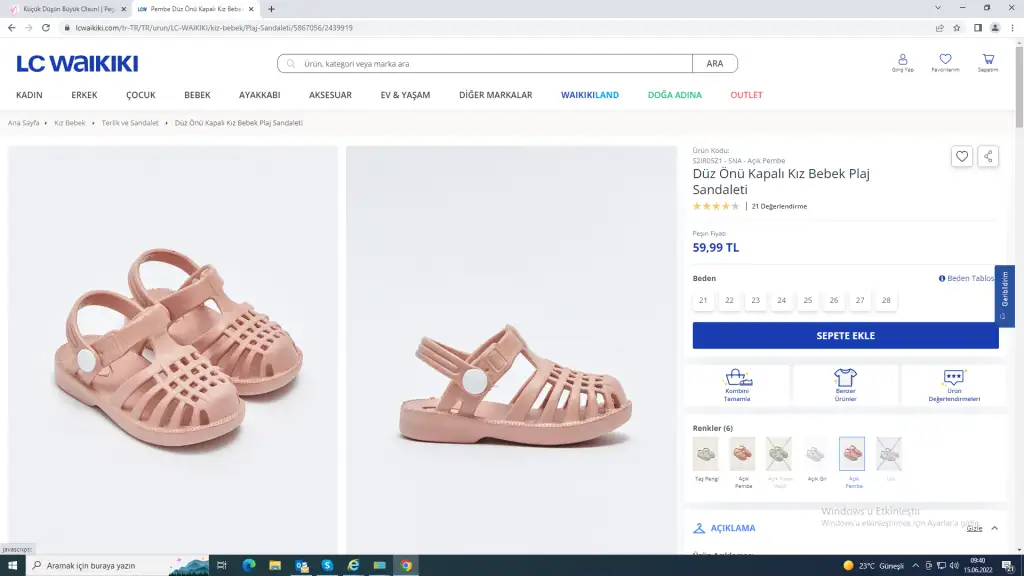
Task: Click the share icon beside product title
Action: pos(988,157)
